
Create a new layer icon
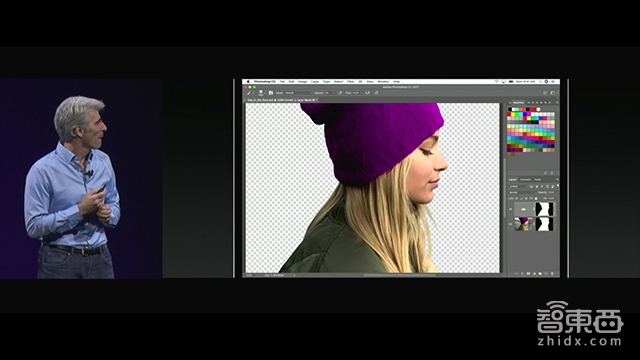tap(546, 273)
